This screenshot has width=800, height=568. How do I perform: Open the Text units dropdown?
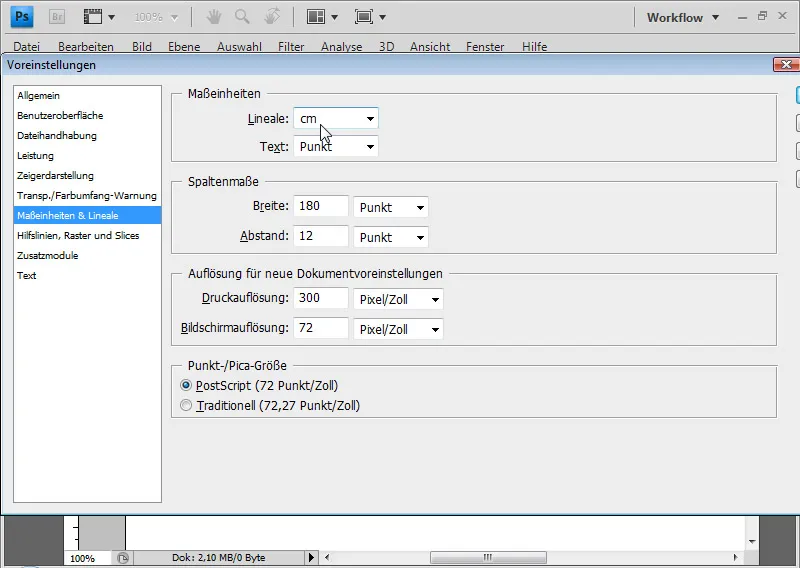click(x=336, y=146)
